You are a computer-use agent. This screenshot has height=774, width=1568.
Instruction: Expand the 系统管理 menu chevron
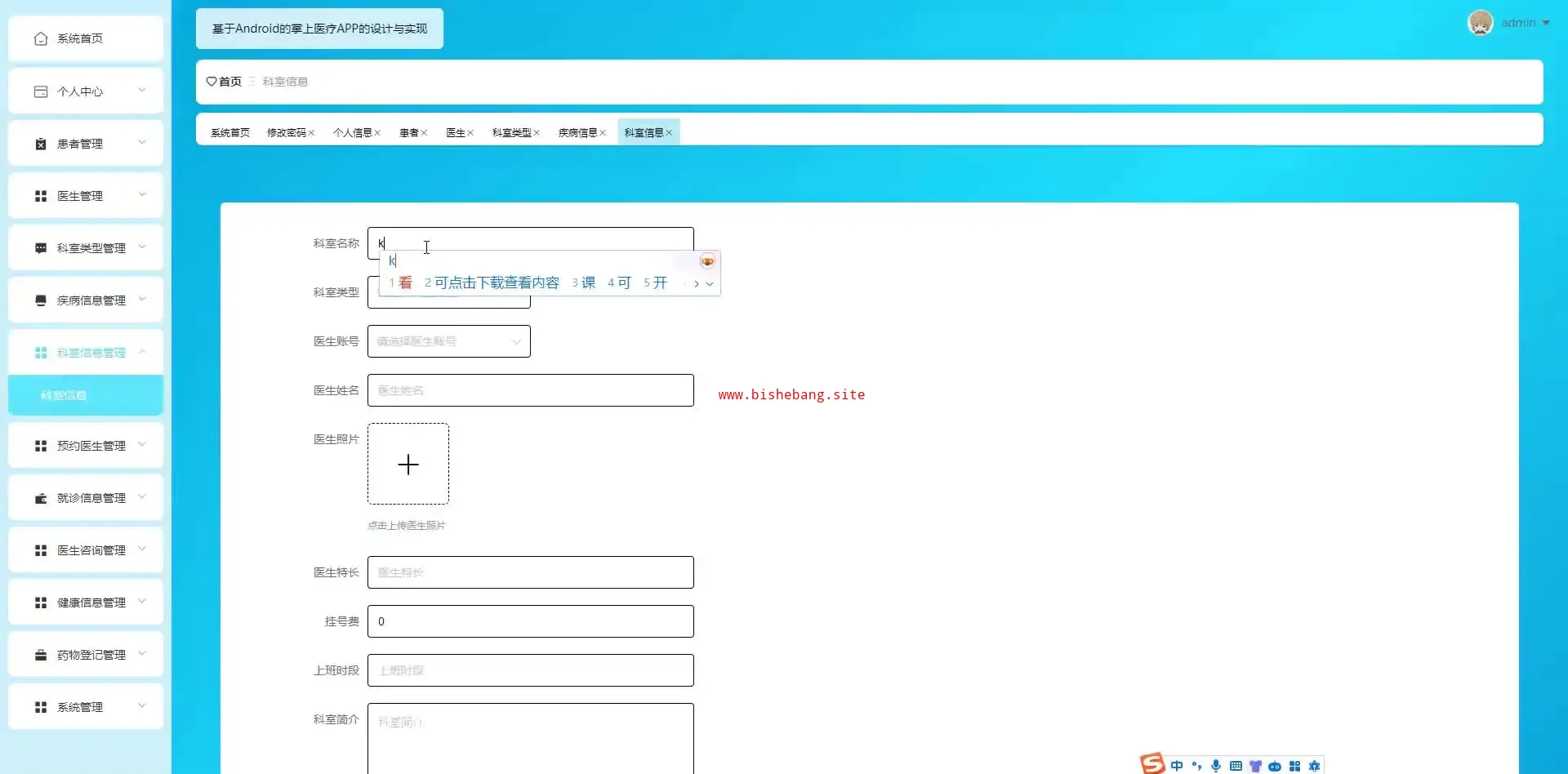tap(142, 706)
